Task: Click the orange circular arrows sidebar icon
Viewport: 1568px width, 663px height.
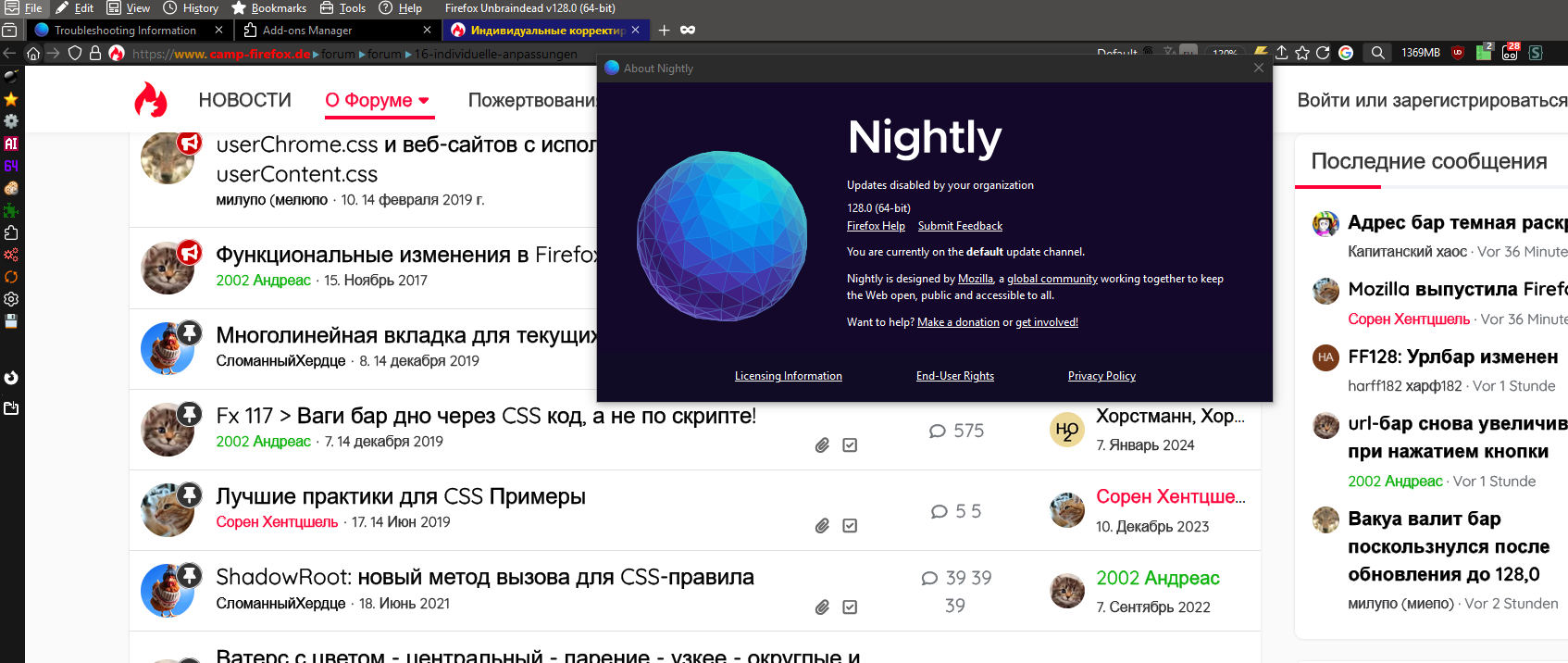Action: [x=11, y=277]
